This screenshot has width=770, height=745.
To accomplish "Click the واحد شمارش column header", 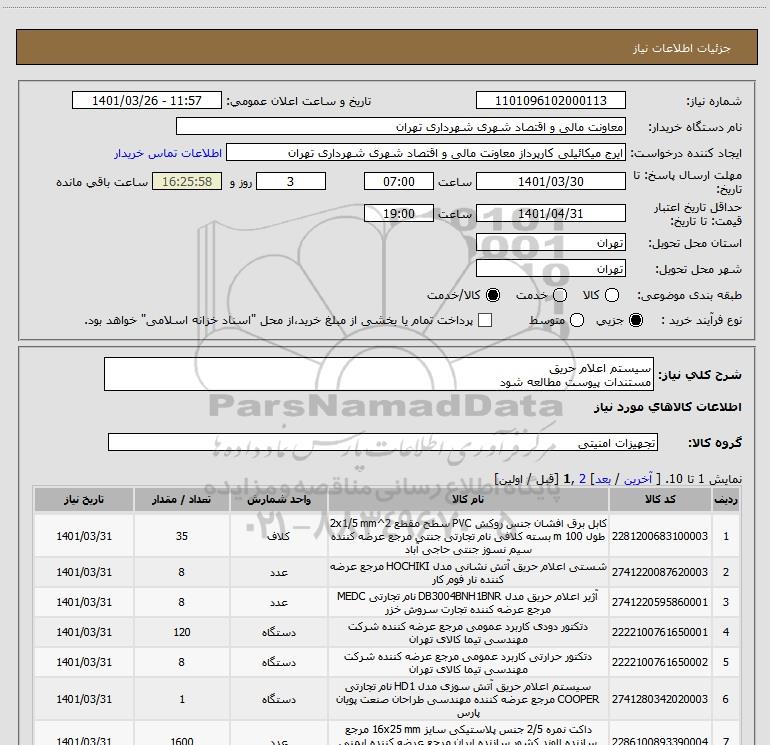I will tap(278, 499).
